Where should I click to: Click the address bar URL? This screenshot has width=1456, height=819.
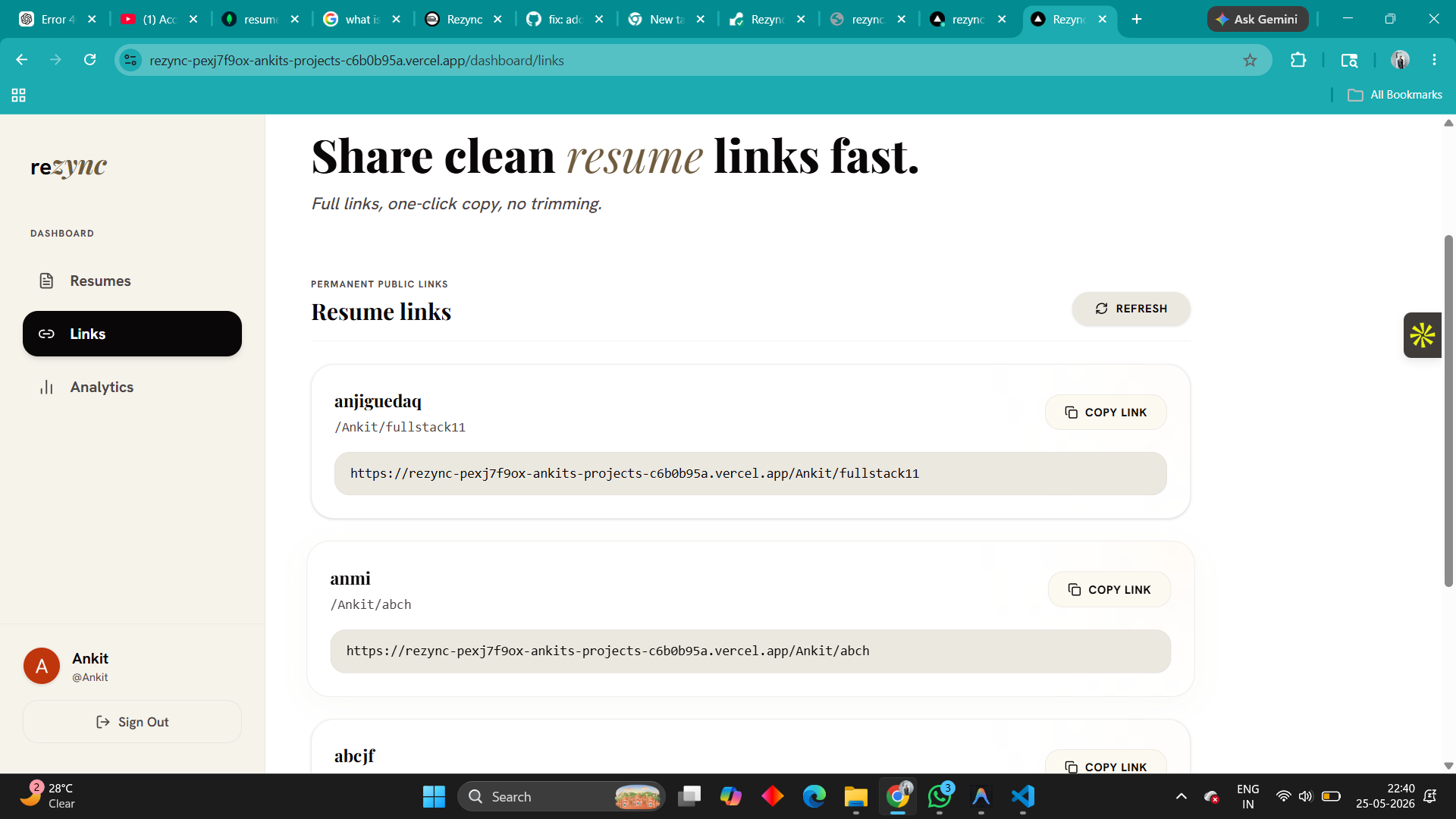tap(356, 60)
